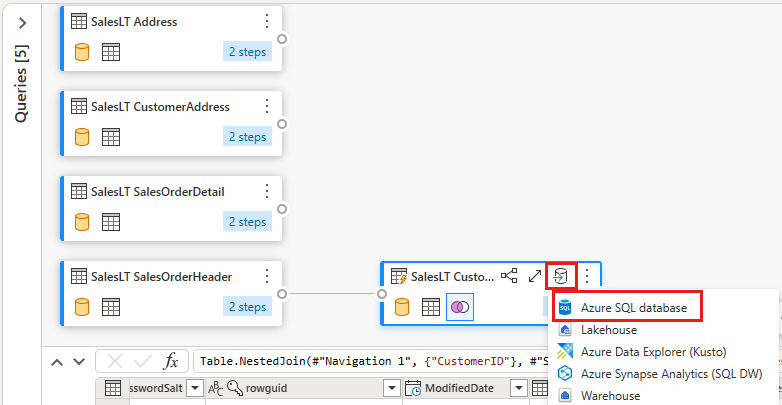Cancel the formula edit with X

[115, 362]
